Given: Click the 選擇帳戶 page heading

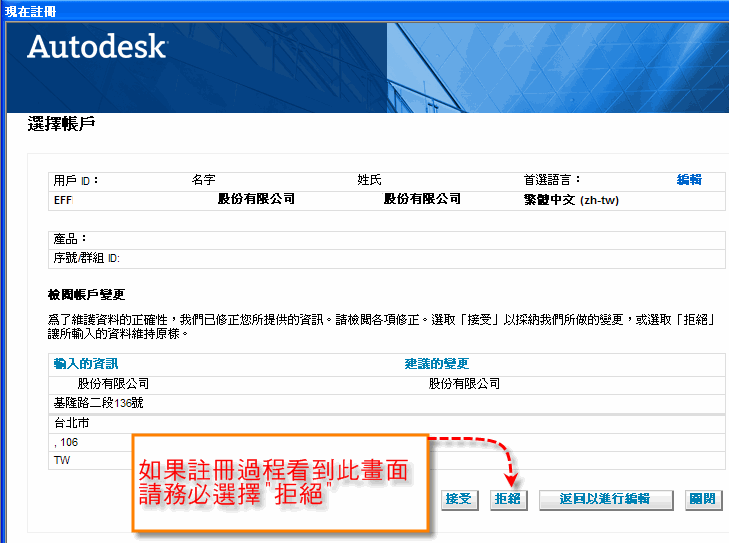Looking at the screenshot, I should click(61, 124).
